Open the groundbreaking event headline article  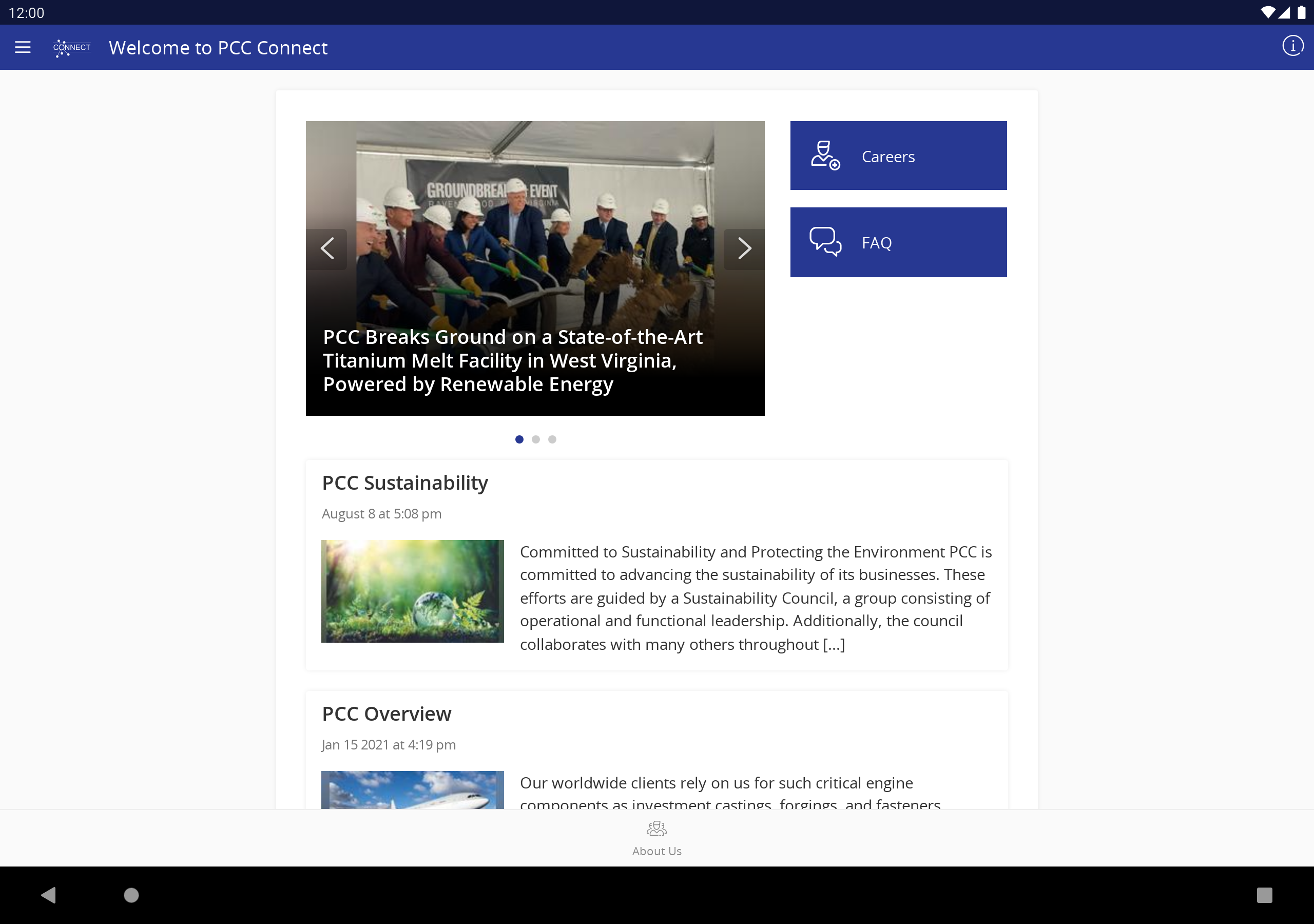pyautogui.click(x=512, y=361)
